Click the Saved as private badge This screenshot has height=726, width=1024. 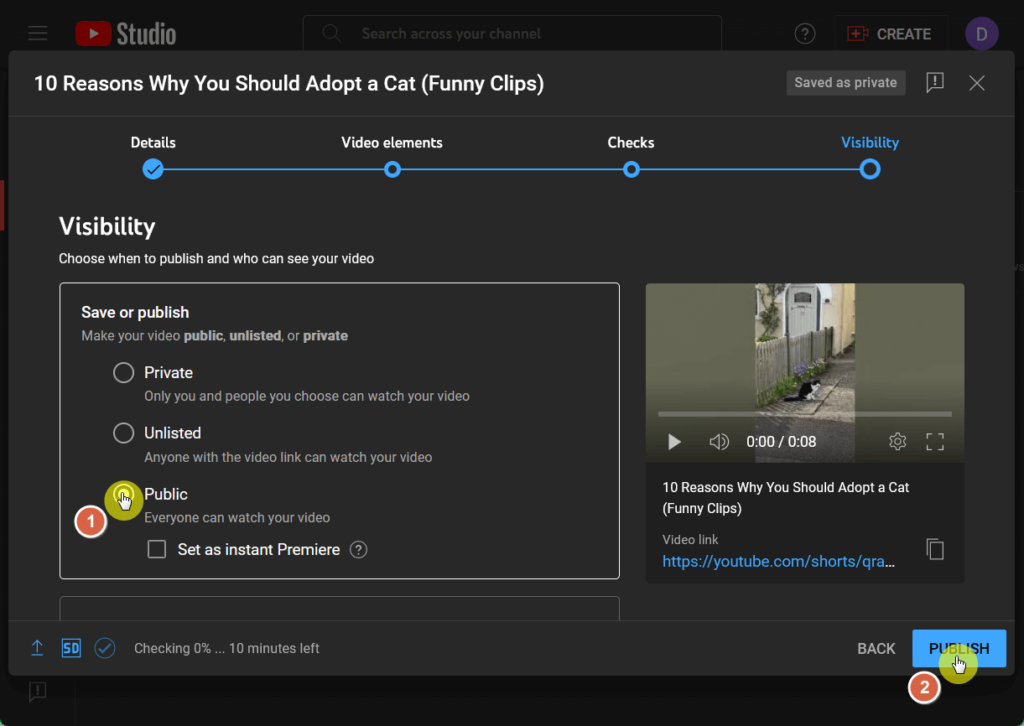click(845, 83)
